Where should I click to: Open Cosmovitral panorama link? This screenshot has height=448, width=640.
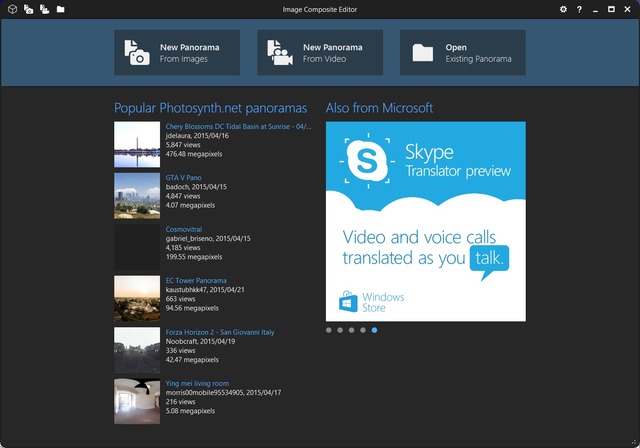point(184,229)
